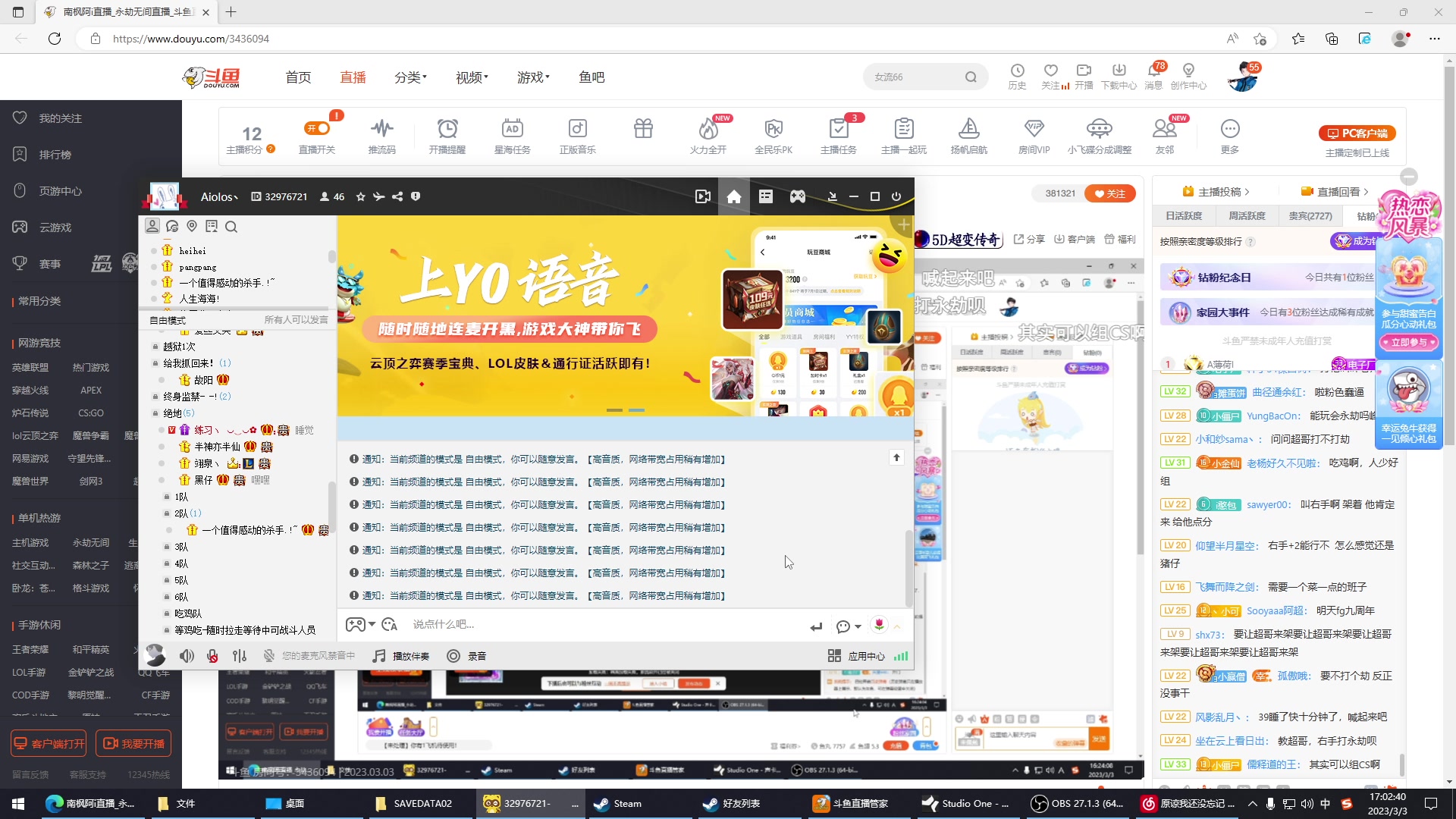Report channel via shield icon
This screenshot has height=819, width=1456.
pyautogui.click(x=416, y=196)
